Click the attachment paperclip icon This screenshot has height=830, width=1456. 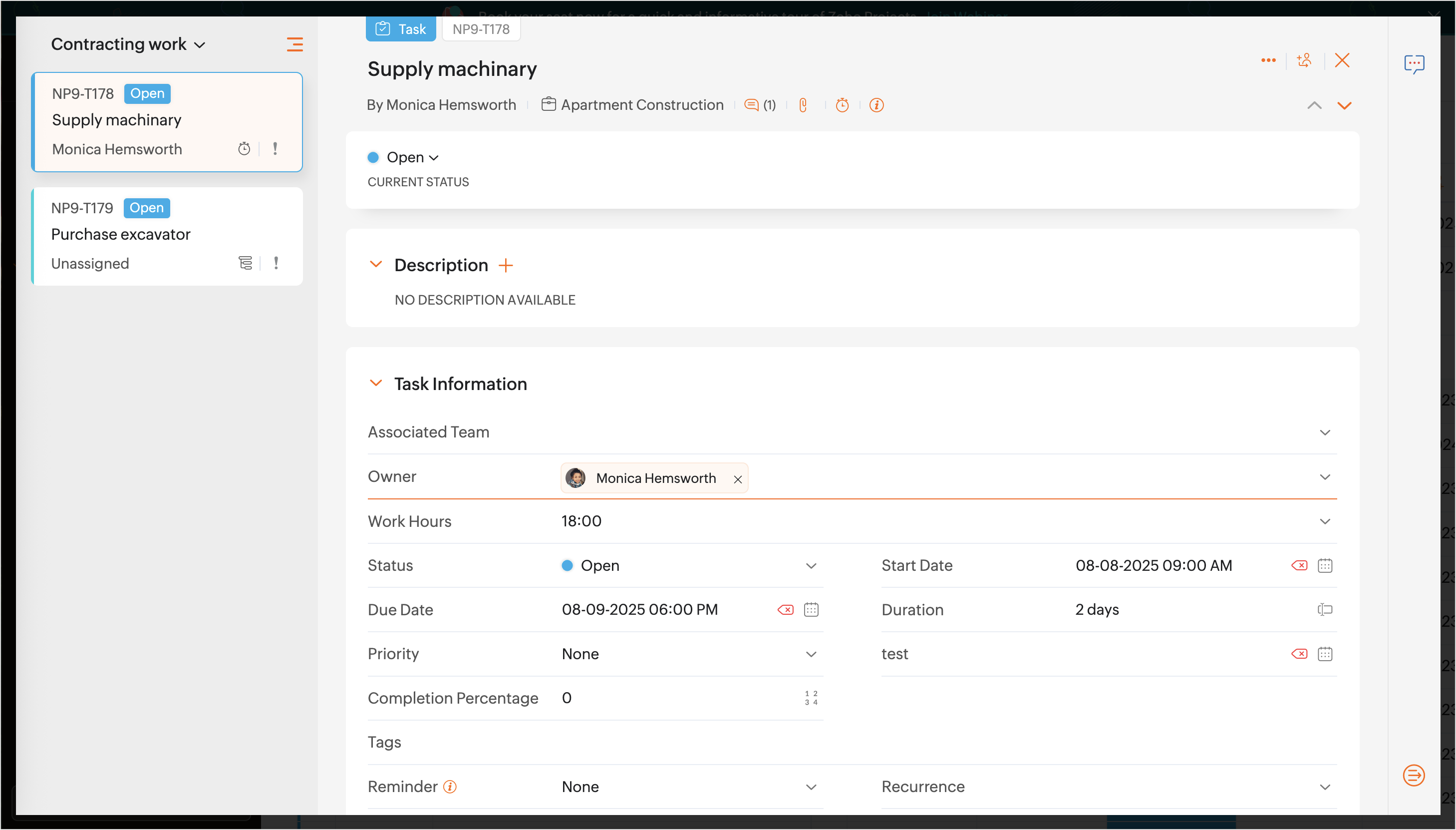click(803, 105)
